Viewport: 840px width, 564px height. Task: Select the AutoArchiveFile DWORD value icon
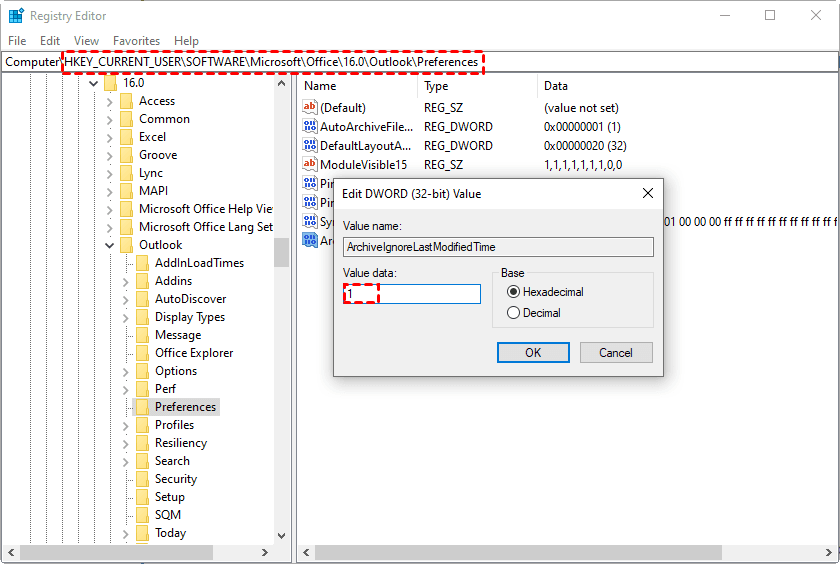pos(310,126)
